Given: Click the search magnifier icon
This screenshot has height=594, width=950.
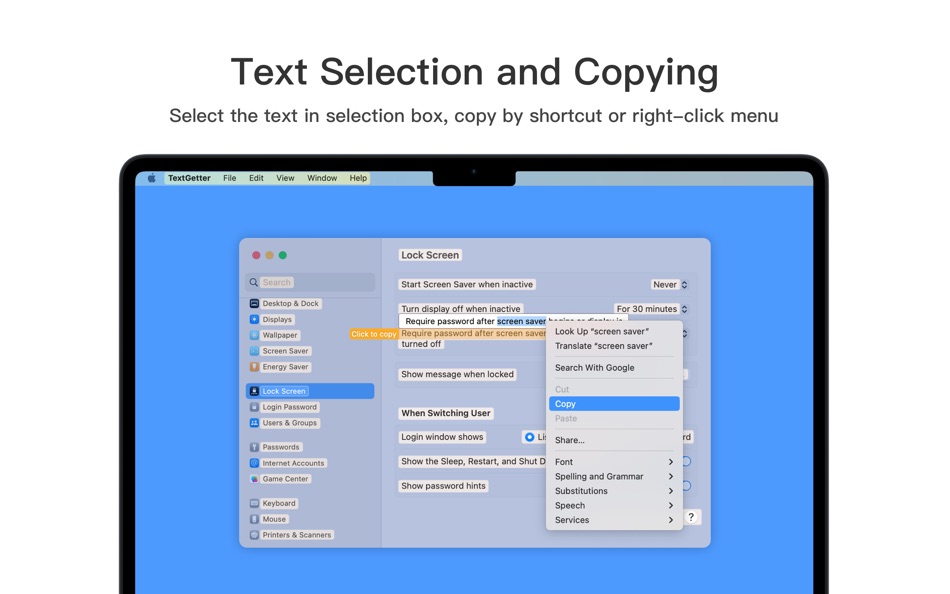Looking at the screenshot, I should tap(253, 282).
